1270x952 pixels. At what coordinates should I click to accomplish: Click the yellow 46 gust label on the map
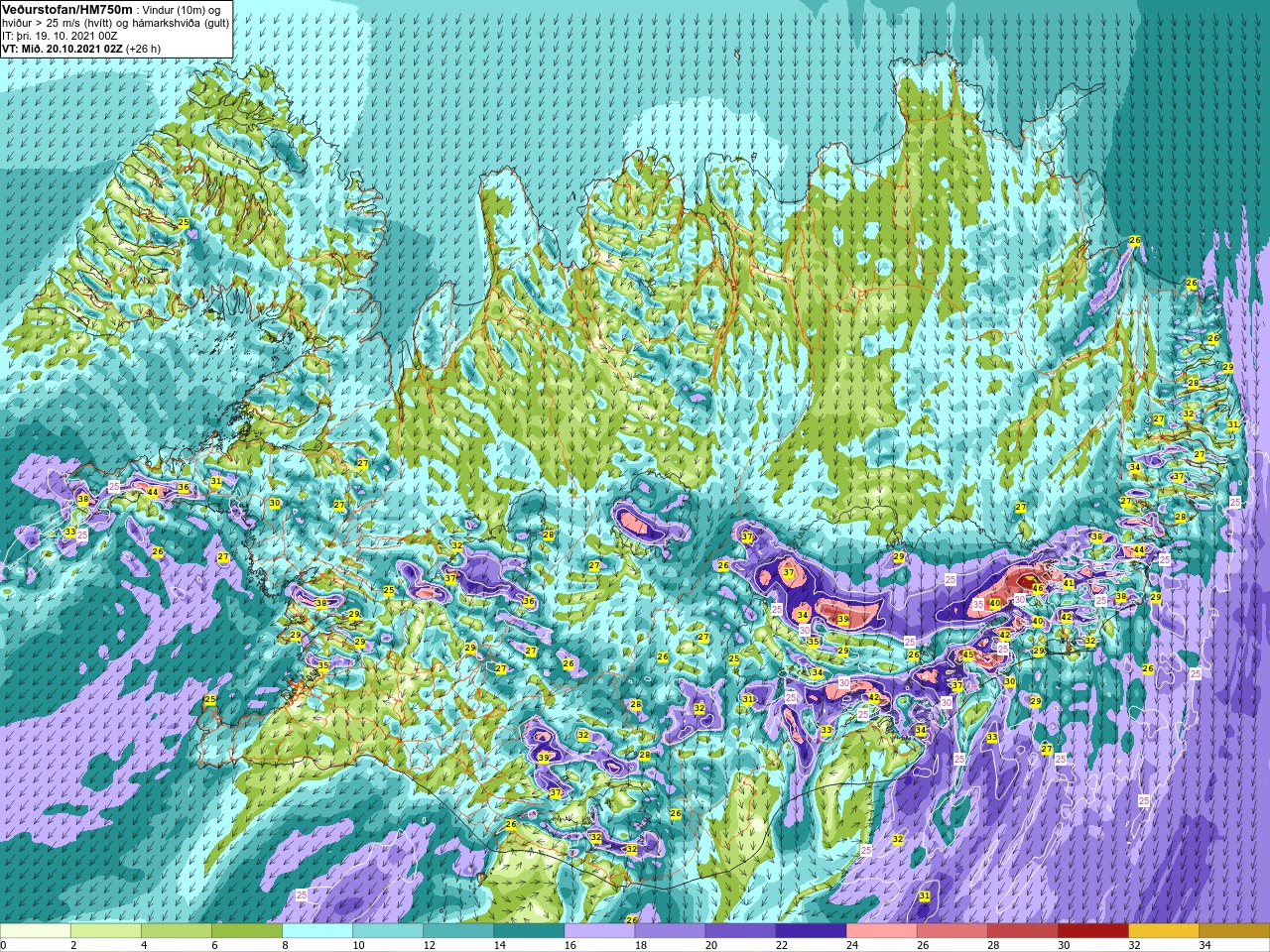click(x=1037, y=588)
